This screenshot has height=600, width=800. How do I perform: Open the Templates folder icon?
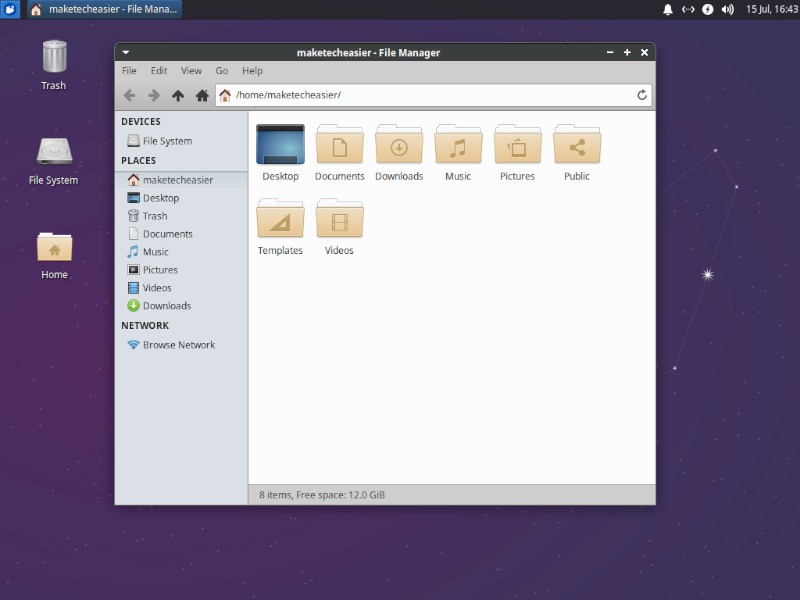pyautogui.click(x=280, y=222)
